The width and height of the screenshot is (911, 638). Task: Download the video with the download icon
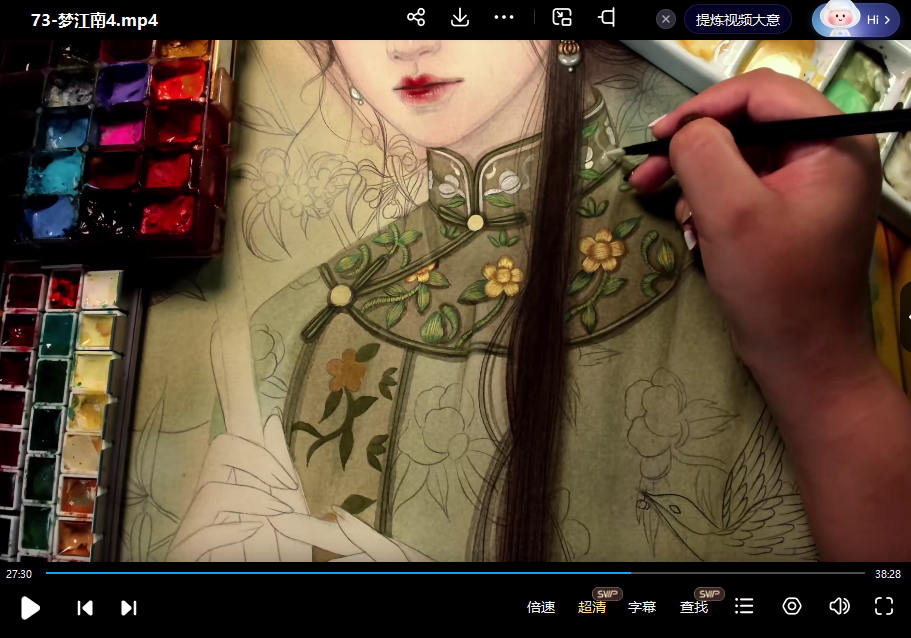coord(460,18)
